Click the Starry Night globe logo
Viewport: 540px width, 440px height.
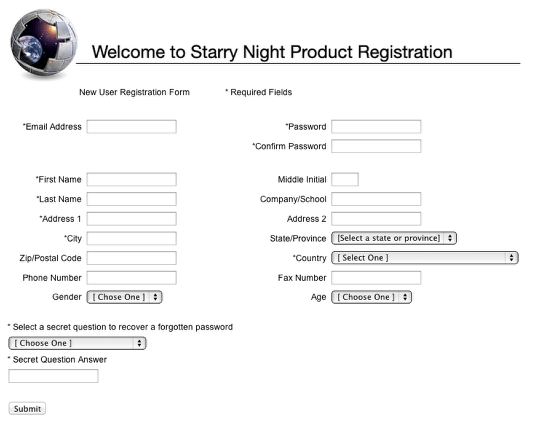(x=44, y=42)
